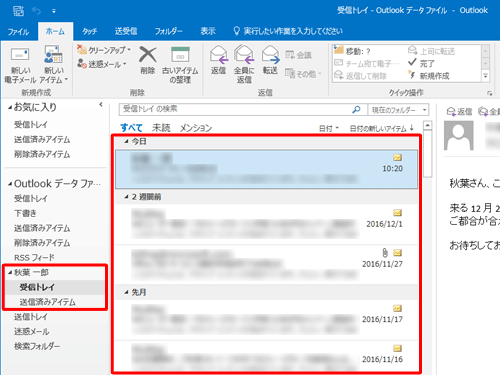Select quick step 新規作成
This screenshot has width=500, height=375.
click(x=429, y=76)
